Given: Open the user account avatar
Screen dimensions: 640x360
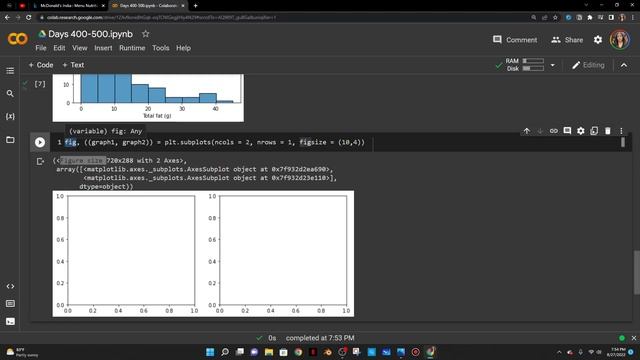Looking at the screenshot, I should 620,40.
